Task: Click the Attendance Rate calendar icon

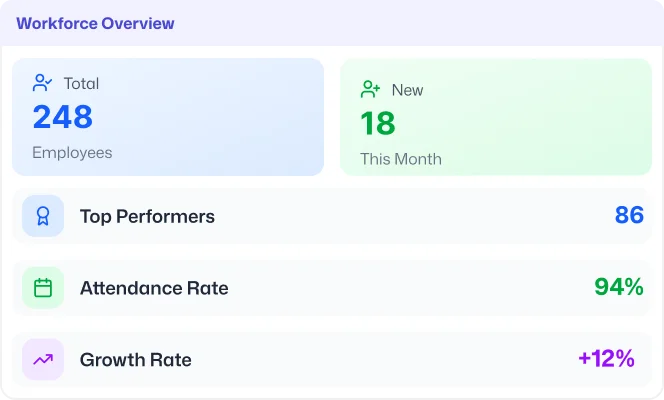Action: point(43,288)
